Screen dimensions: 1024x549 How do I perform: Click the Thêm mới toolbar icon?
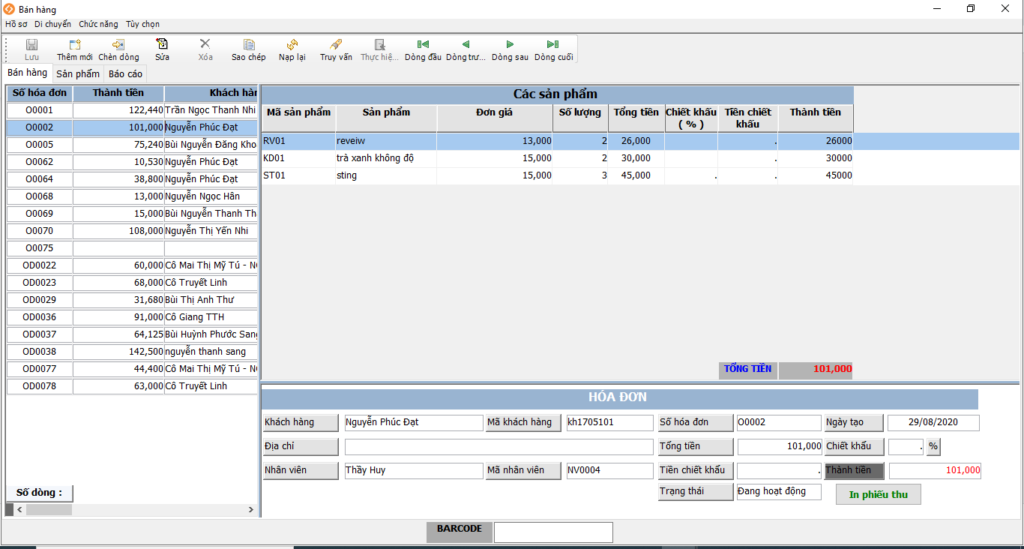pos(75,45)
